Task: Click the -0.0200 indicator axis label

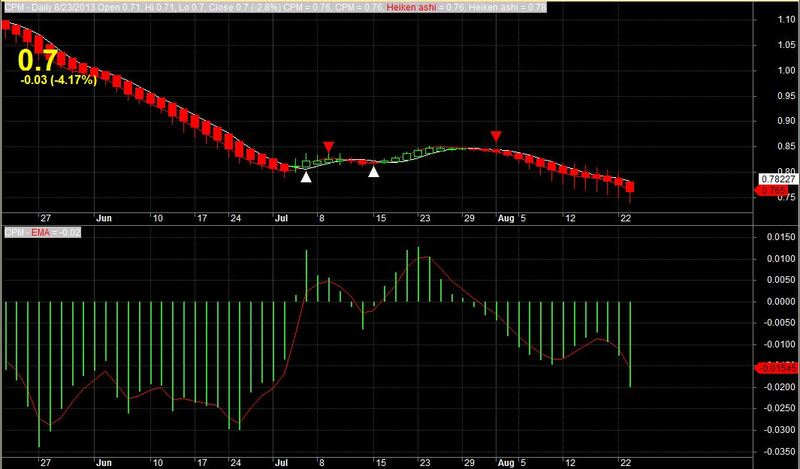Action: [780, 386]
